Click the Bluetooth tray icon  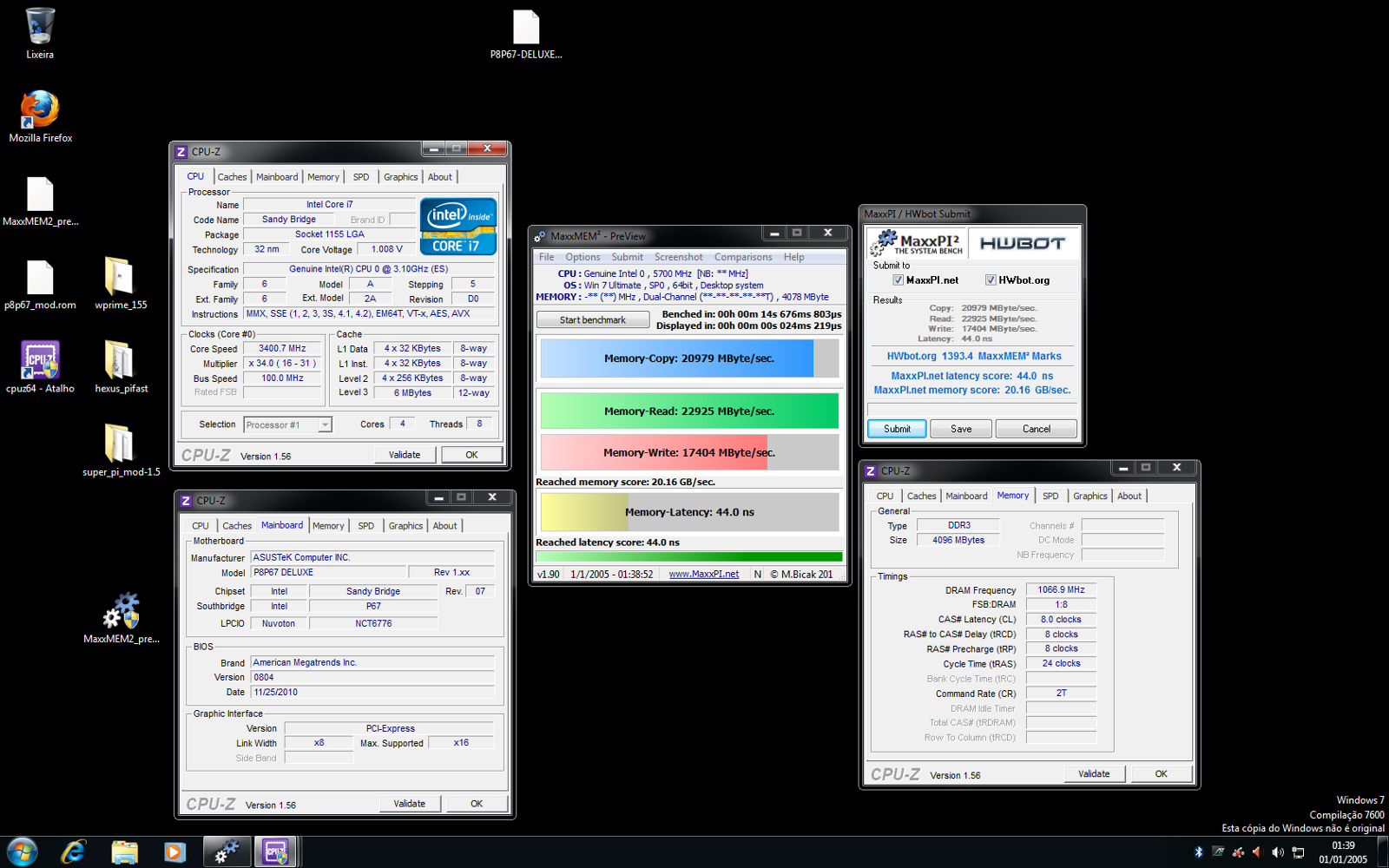[1199, 852]
